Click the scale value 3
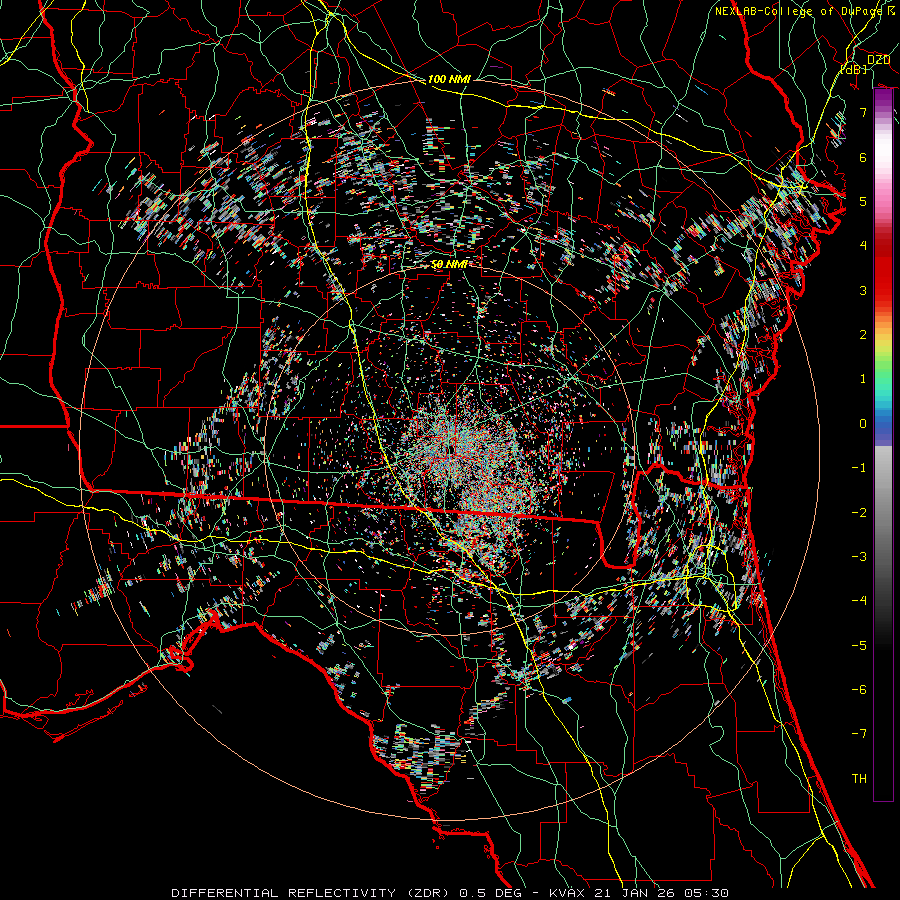Screen dimensions: 900x900 point(863,290)
